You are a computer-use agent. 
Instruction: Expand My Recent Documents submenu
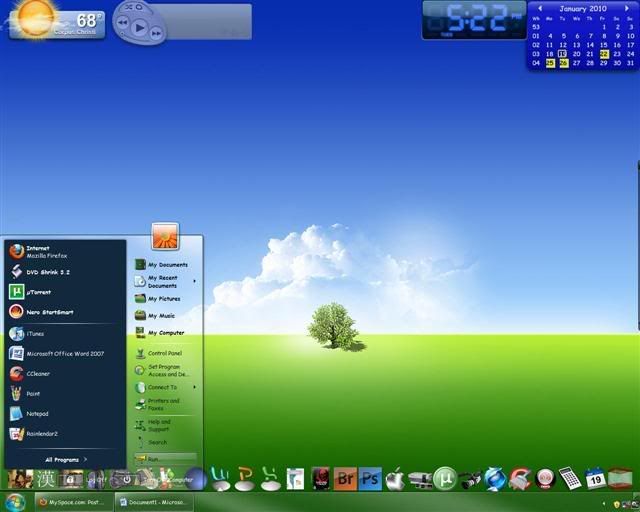click(165, 281)
